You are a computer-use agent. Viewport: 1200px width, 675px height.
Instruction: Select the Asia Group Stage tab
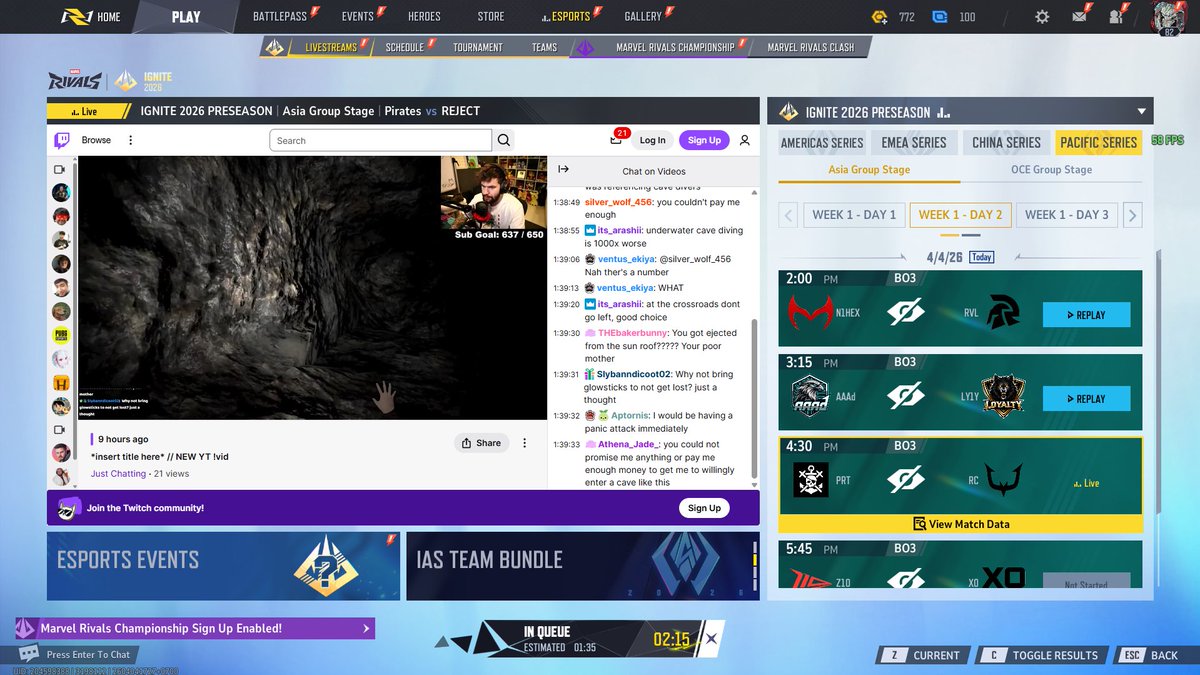tap(869, 170)
